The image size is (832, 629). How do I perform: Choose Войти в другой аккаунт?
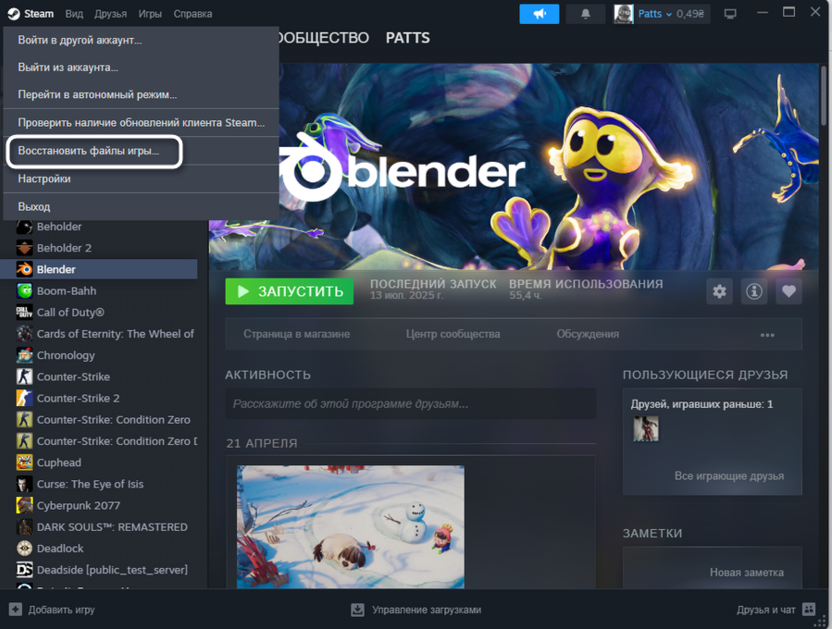(x=141, y=40)
